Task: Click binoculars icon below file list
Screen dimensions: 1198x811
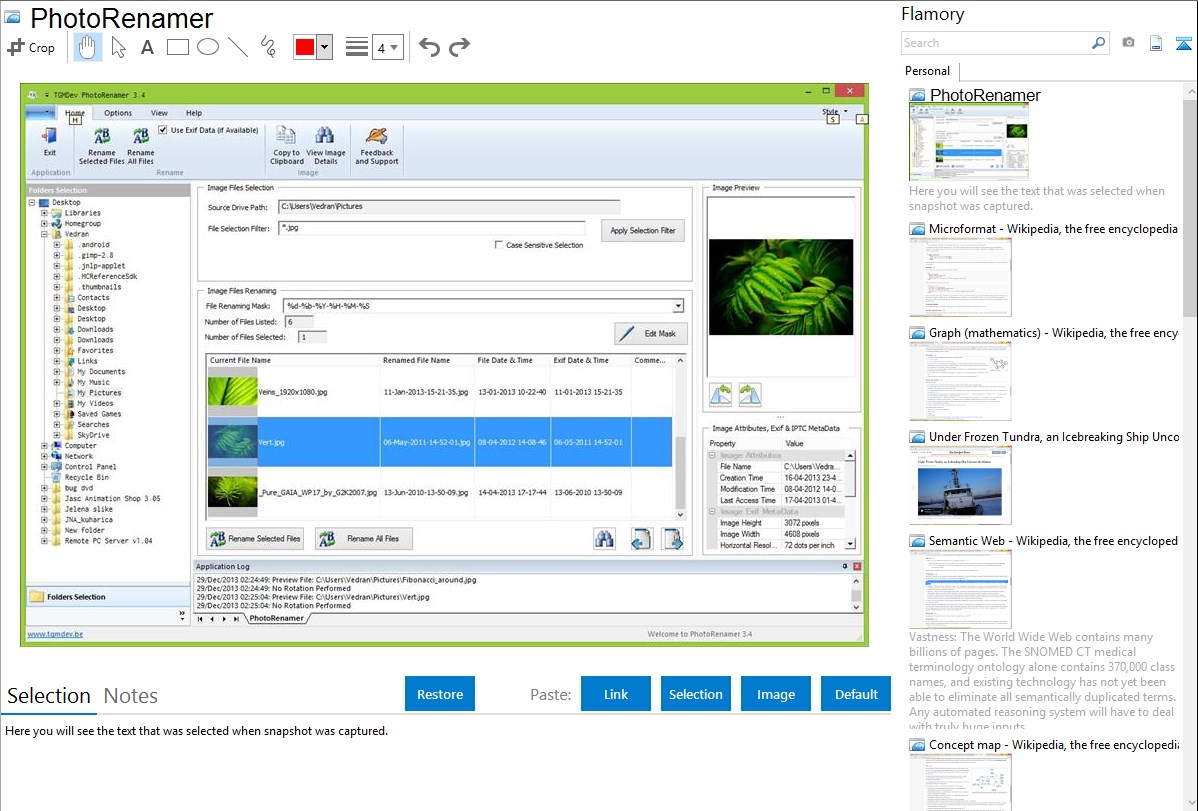Action: 604,539
